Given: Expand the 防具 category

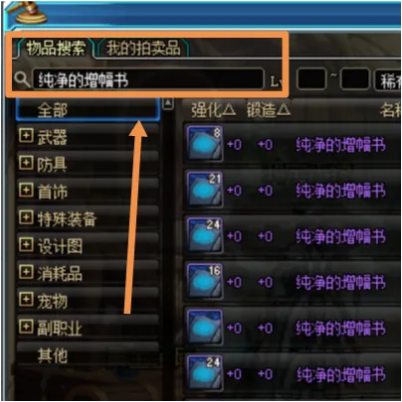Looking at the screenshot, I should tap(26, 163).
